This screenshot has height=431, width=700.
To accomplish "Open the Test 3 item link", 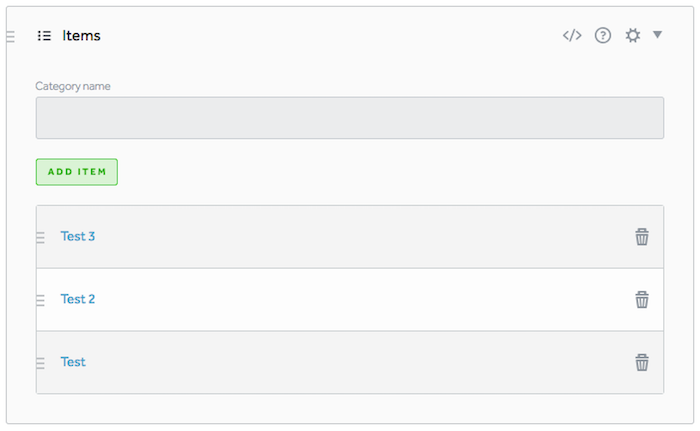I will (x=78, y=237).
